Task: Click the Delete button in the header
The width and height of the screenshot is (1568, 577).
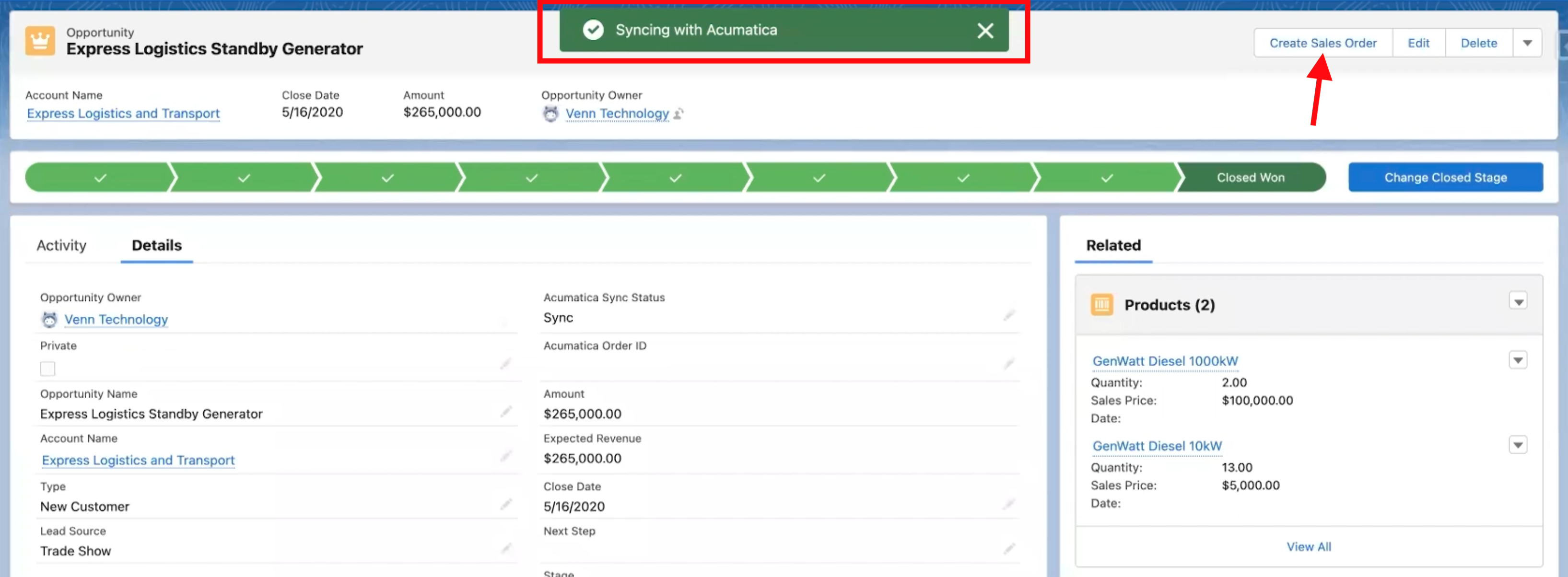Action: tap(1478, 43)
